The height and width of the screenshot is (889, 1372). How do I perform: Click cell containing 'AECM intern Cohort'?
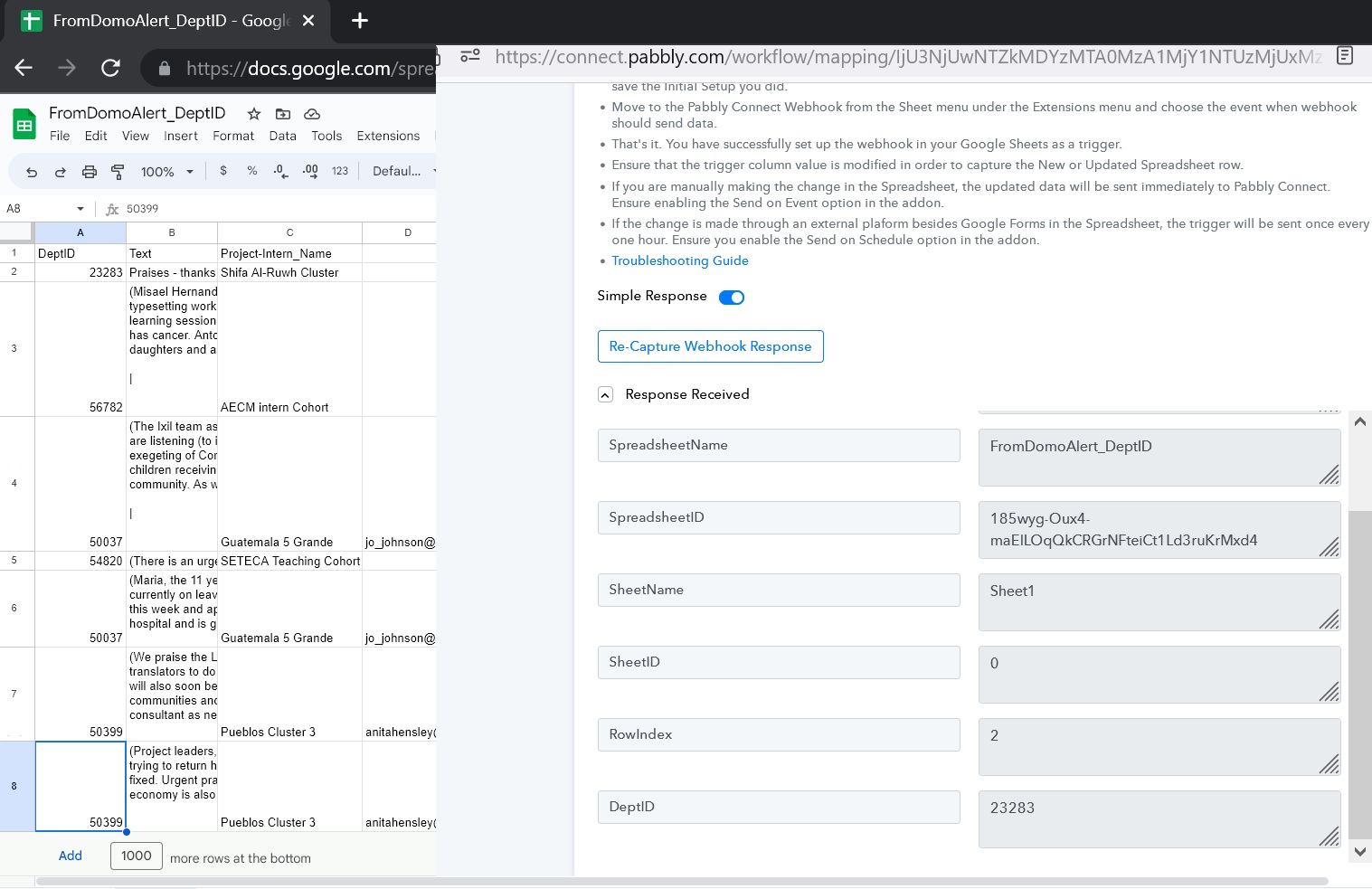[x=289, y=349]
